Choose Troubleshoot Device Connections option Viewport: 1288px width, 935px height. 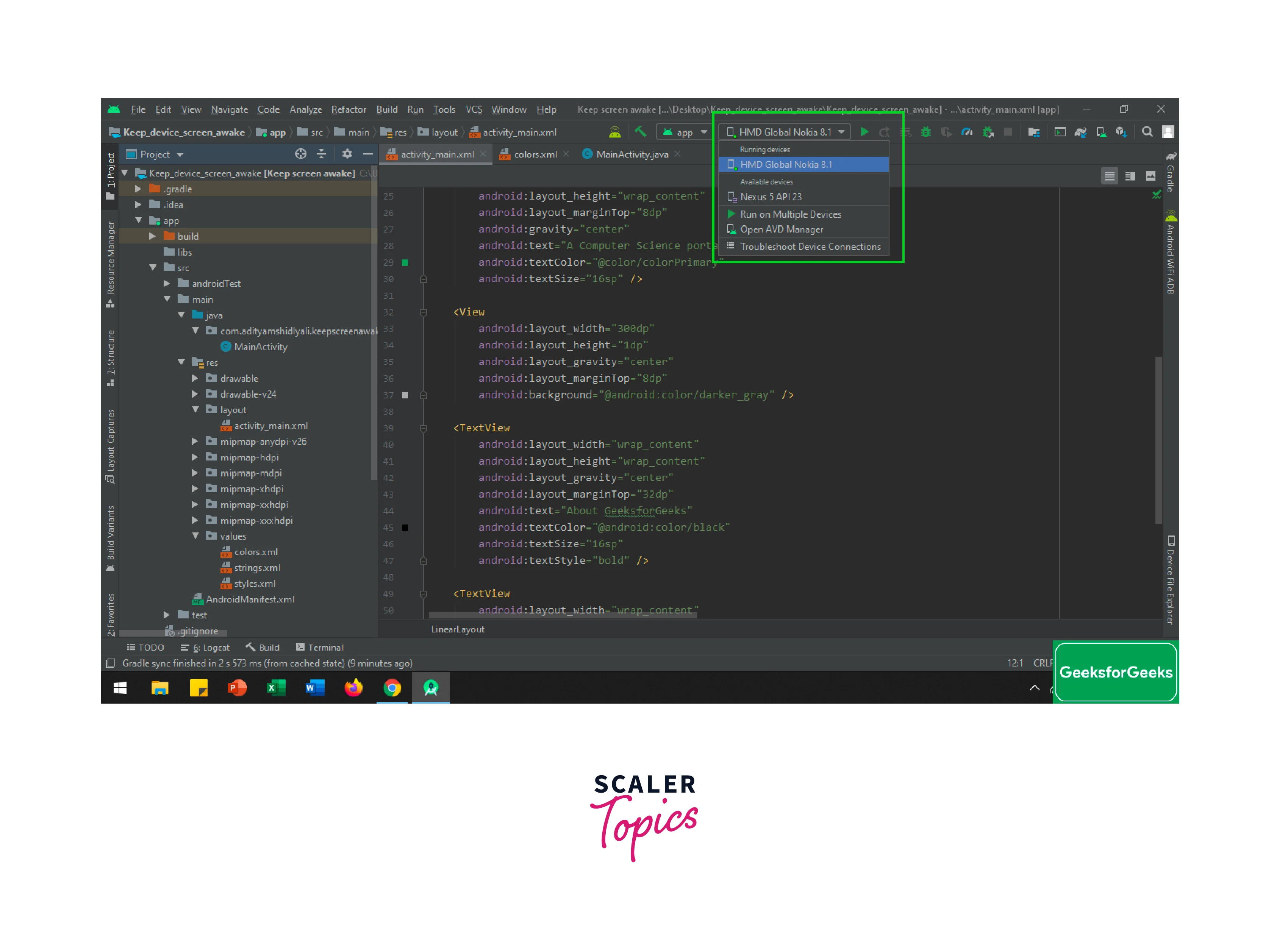[x=810, y=247]
